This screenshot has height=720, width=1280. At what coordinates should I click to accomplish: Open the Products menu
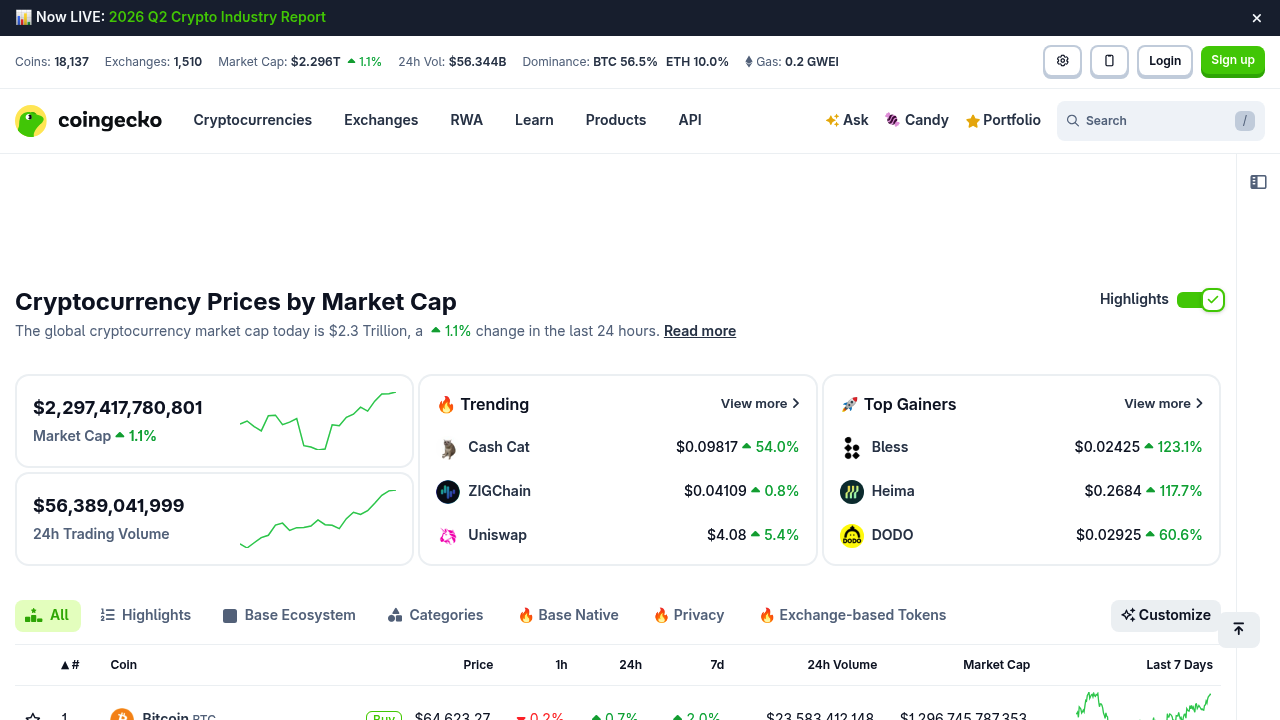click(x=616, y=120)
